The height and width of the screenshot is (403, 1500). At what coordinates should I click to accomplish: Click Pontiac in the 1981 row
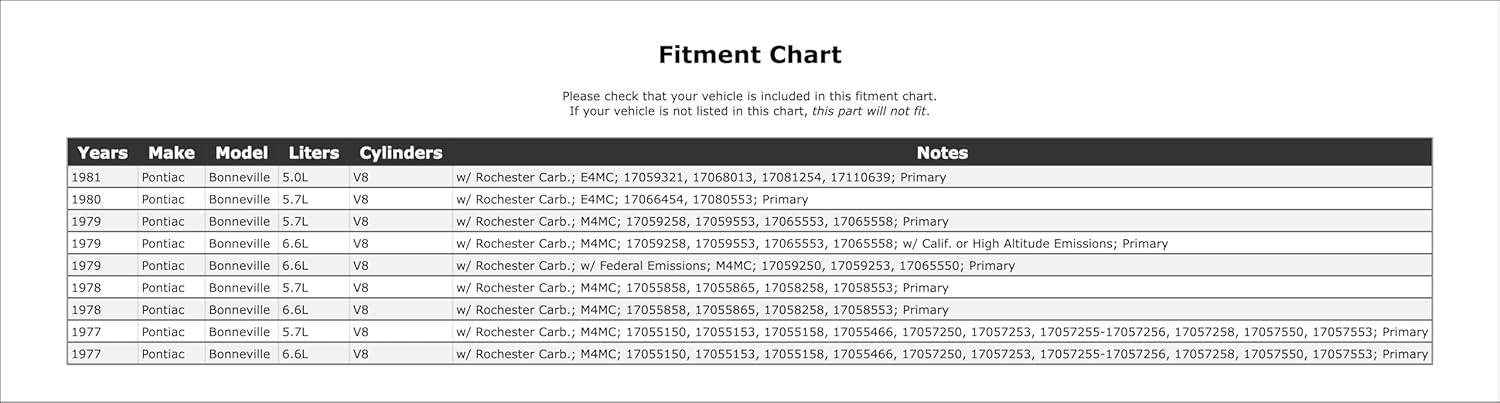click(163, 177)
